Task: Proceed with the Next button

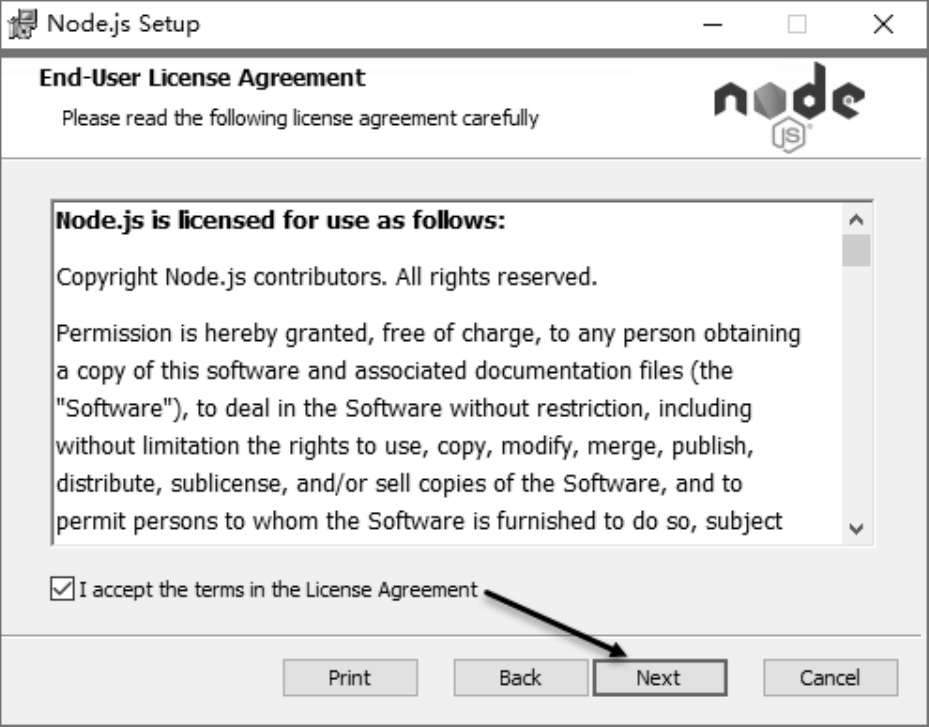Action: coord(658,678)
